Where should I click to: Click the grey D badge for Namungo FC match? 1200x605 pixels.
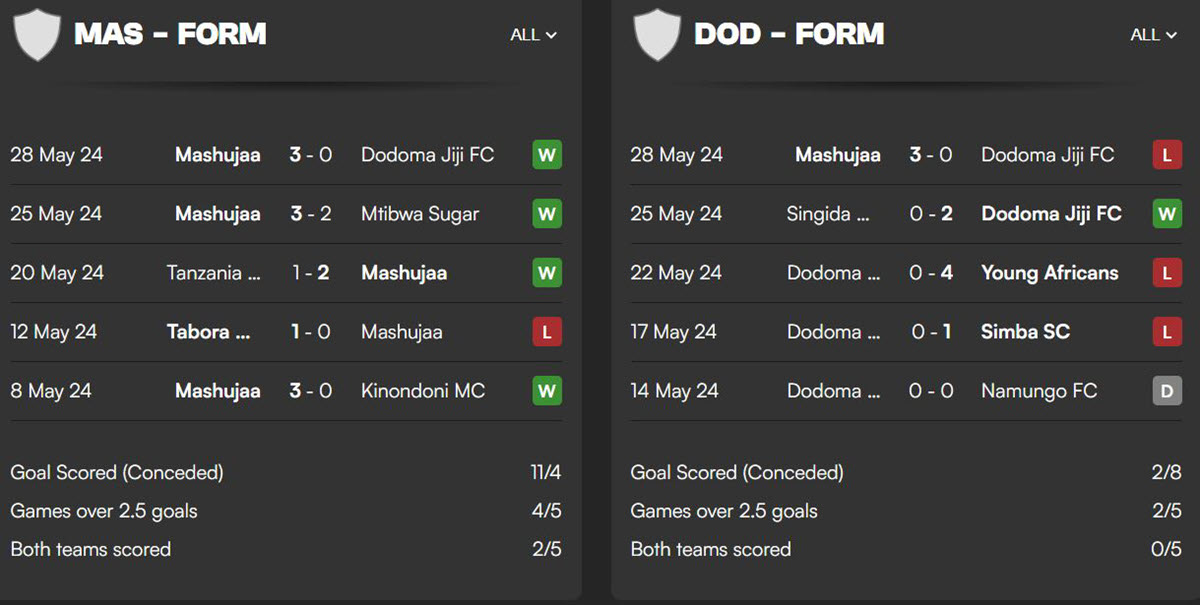click(x=1167, y=391)
